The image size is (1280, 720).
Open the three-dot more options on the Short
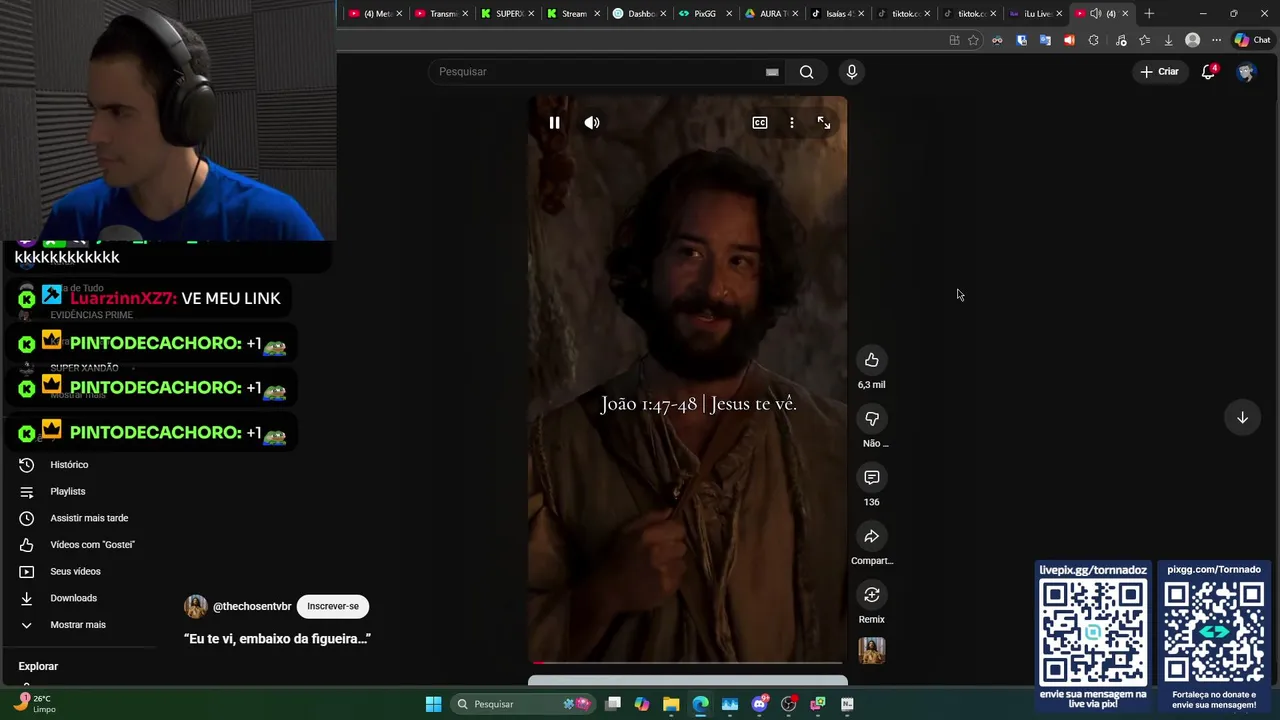click(792, 123)
